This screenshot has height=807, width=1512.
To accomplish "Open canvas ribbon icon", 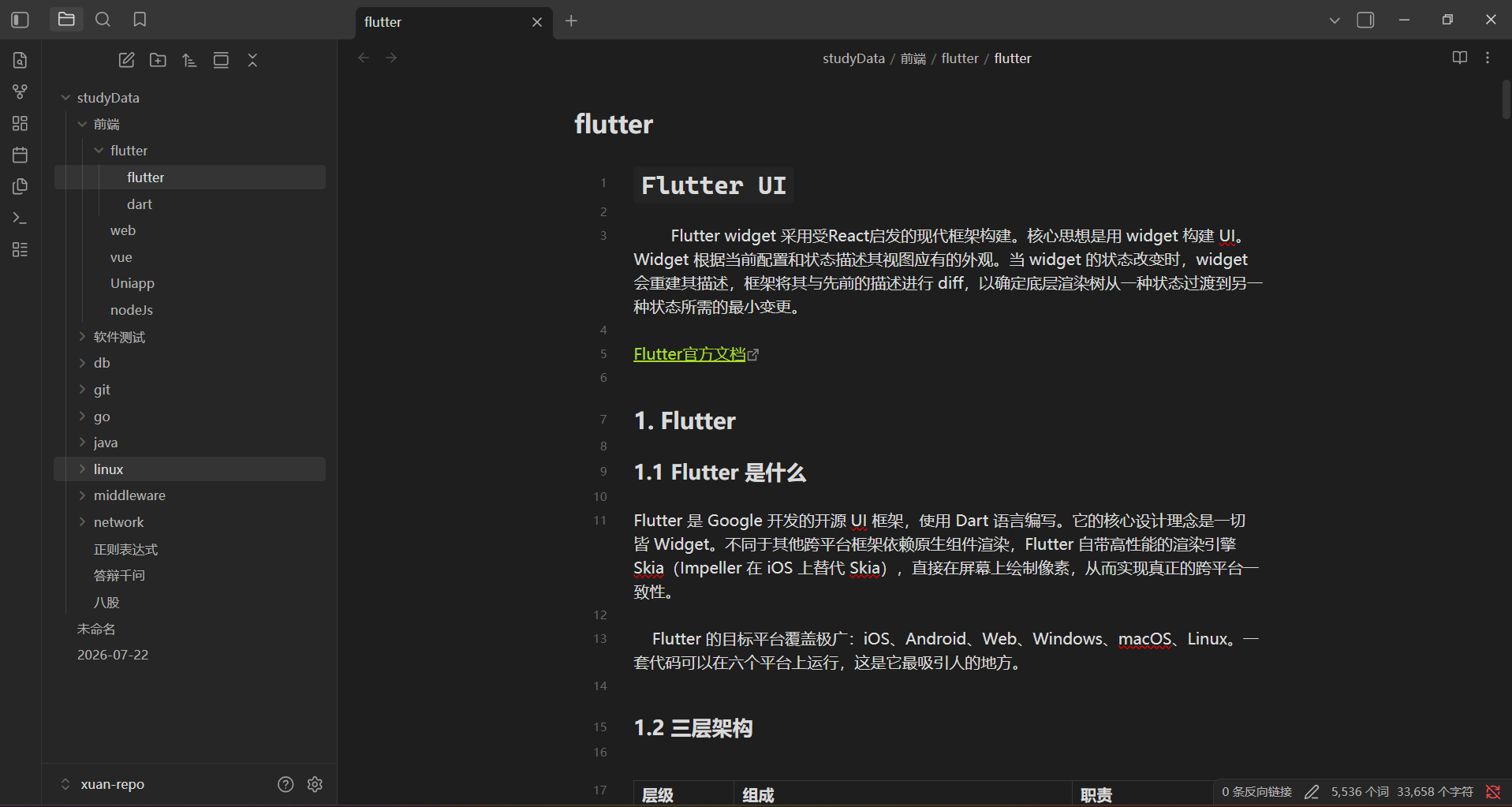I will 21,123.
